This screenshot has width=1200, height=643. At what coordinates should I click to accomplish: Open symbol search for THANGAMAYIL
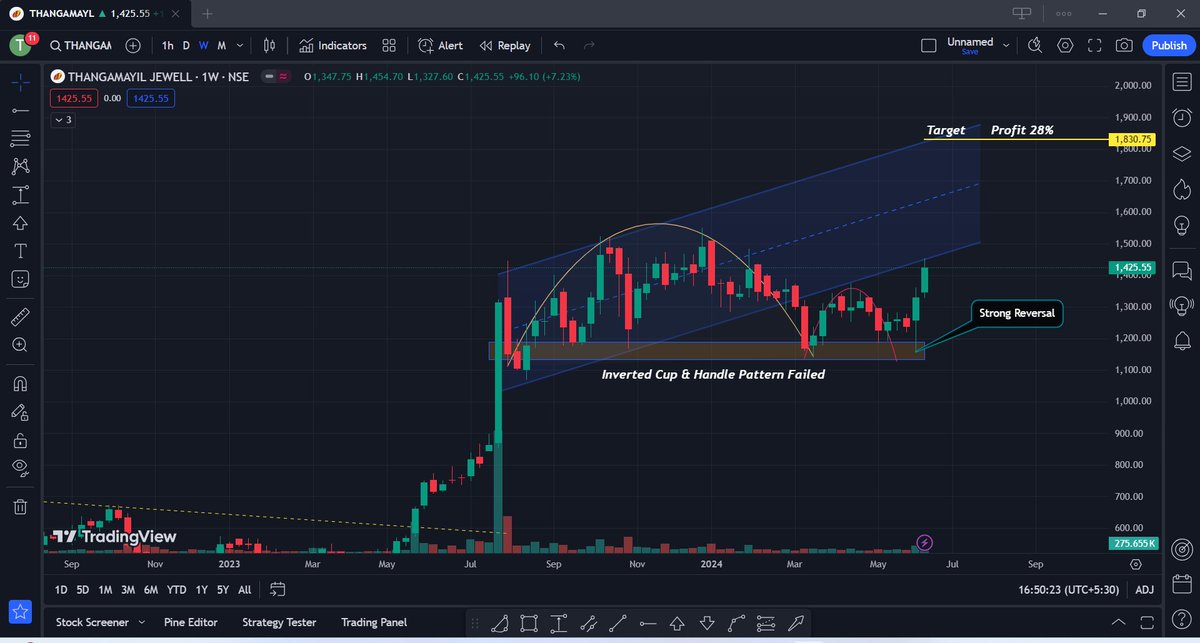click(82, 45)
